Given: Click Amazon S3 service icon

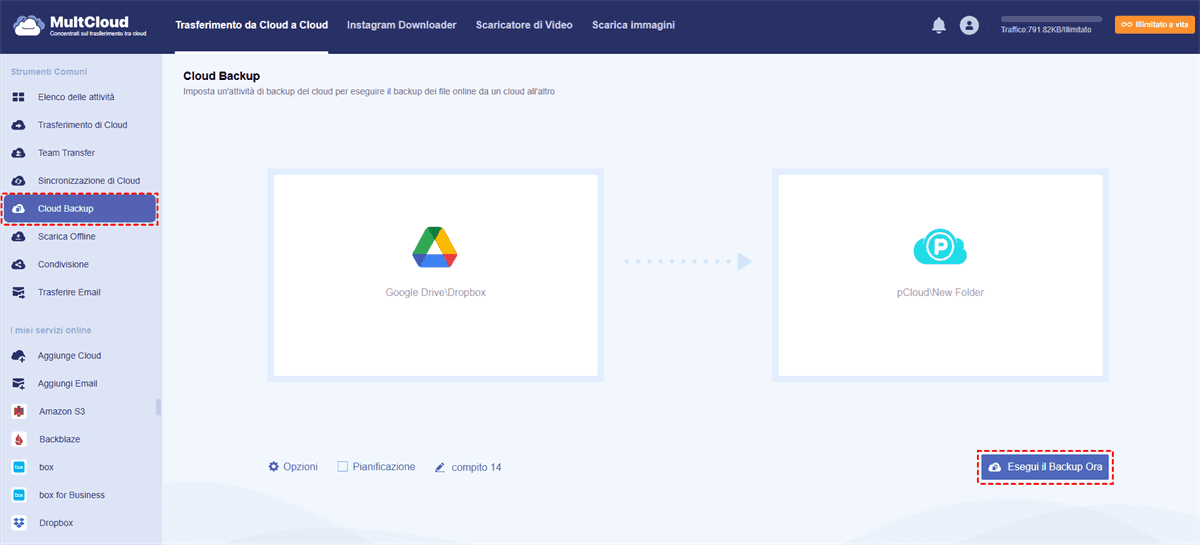Looking at the screenshot, I should tap(18, 411).
